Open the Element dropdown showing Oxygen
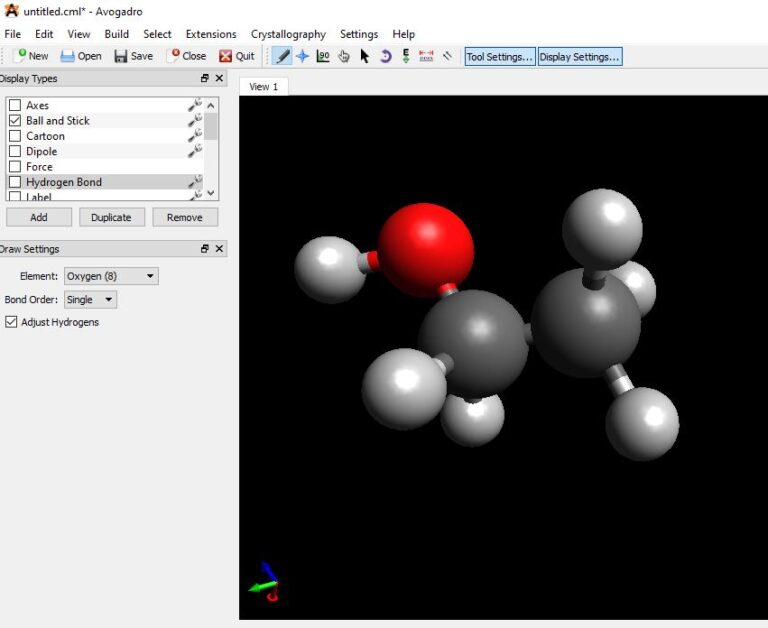This screenshot has height=628, width=768. pos(111,276)
